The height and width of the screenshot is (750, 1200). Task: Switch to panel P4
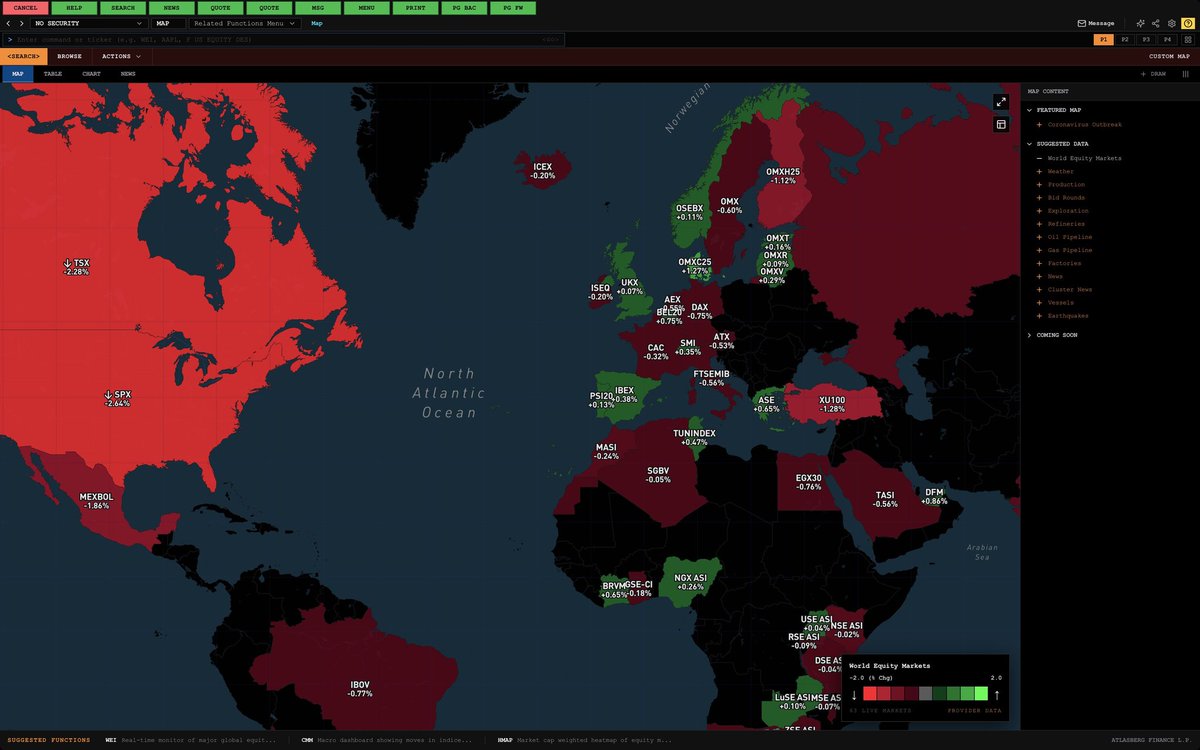pyautogui.click(x=1167, y=39)
